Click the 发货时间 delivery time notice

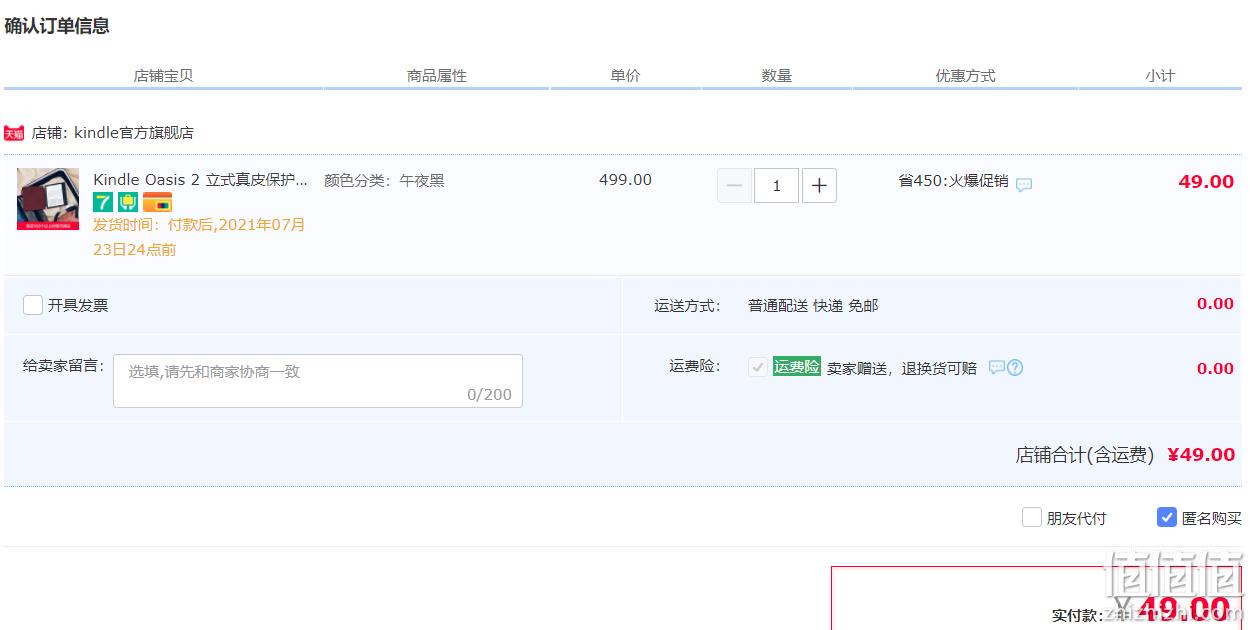coord(199,237)
